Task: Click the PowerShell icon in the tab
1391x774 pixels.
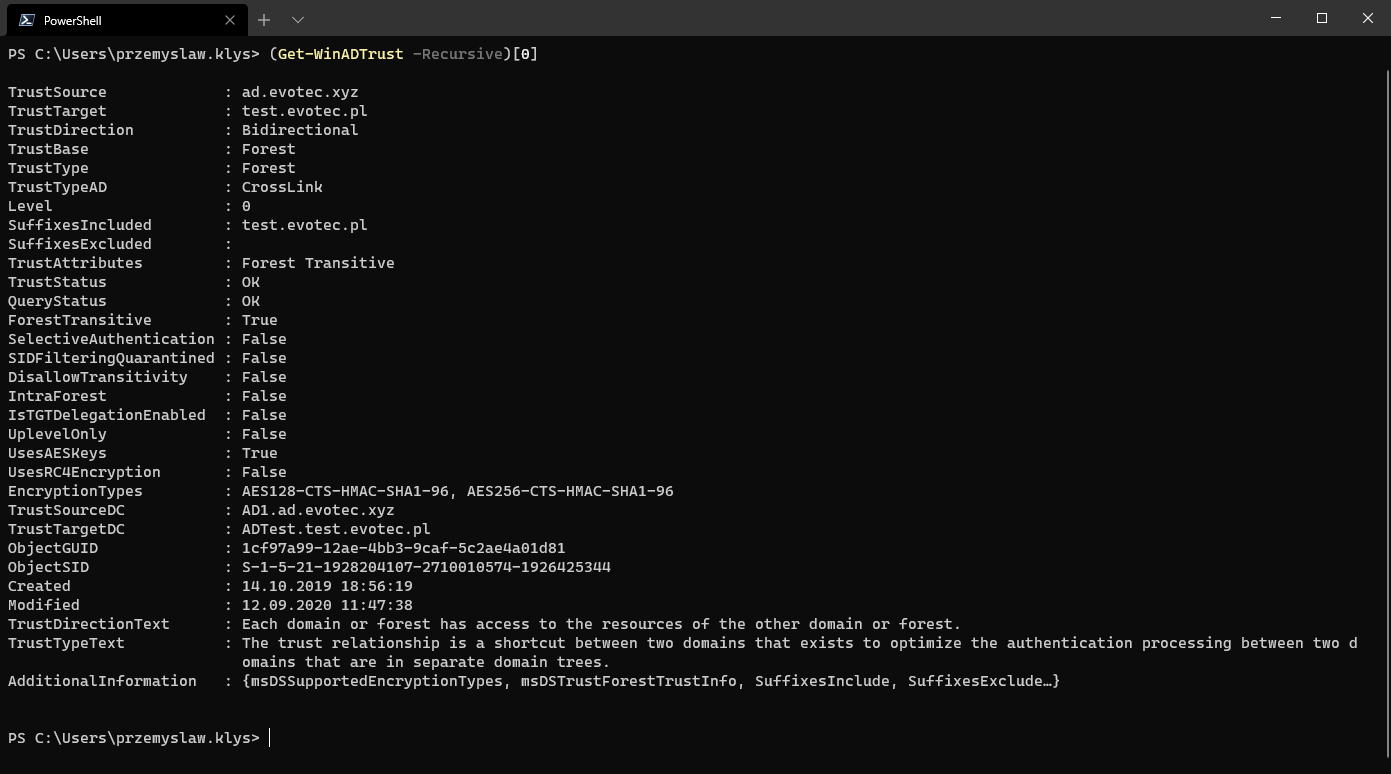Action: point(27,20)
